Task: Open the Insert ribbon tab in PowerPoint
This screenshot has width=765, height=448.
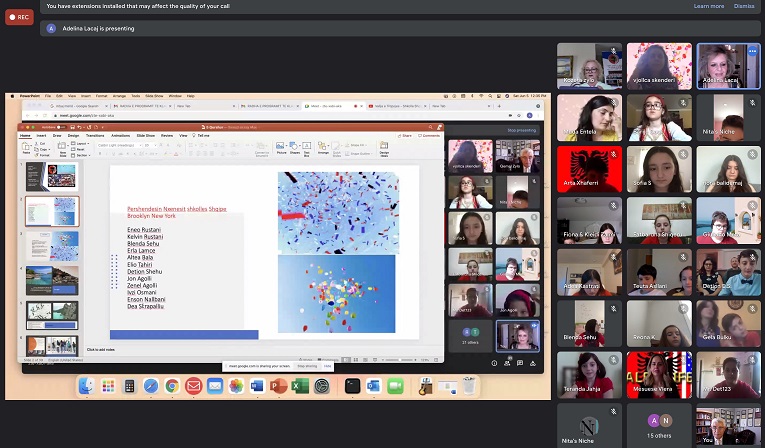Action: coord(40,135)
